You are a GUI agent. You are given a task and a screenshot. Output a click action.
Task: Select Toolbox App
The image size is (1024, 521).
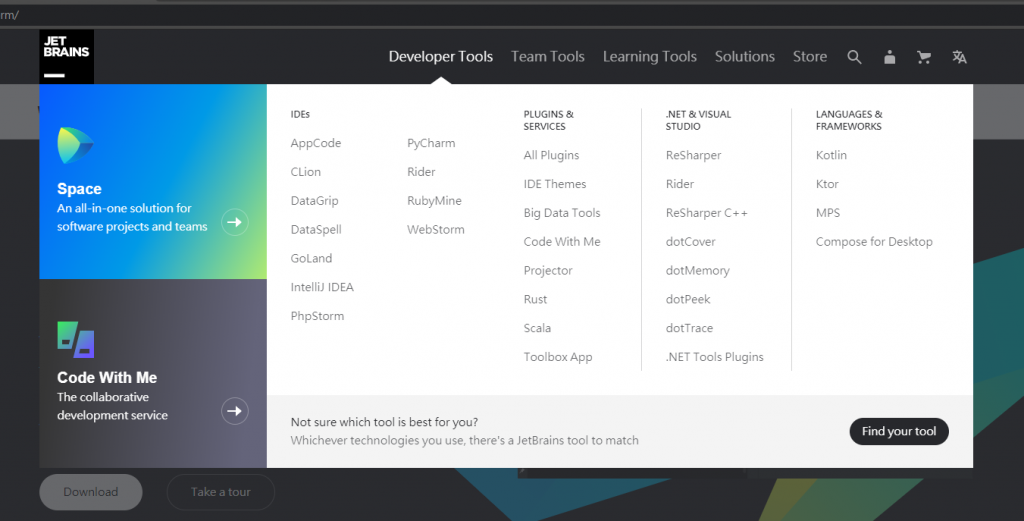coord(558,356)
